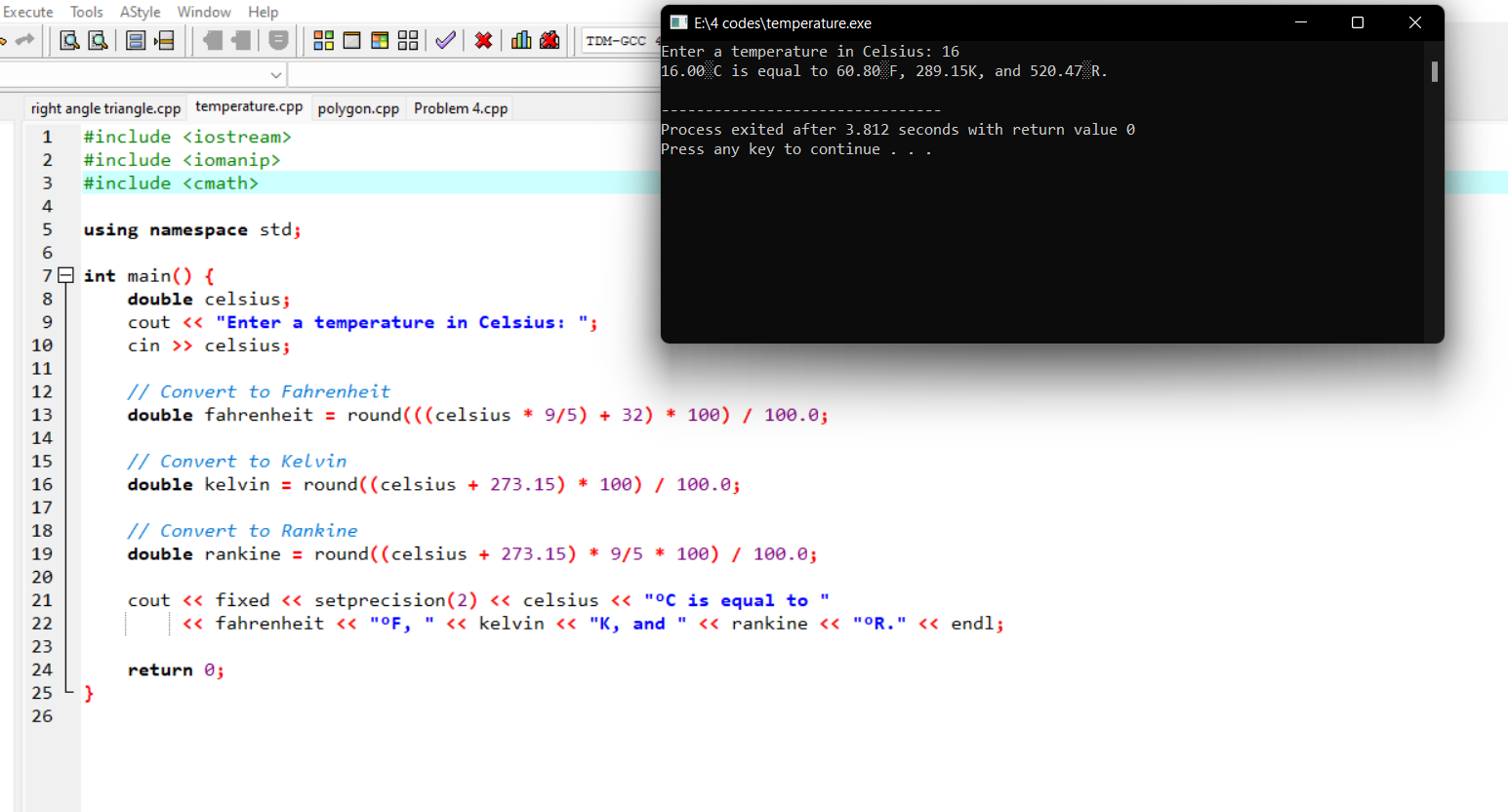This screenshot has width=1508, height=812.
Task: Open the AStyle menu
Action: 141,12
